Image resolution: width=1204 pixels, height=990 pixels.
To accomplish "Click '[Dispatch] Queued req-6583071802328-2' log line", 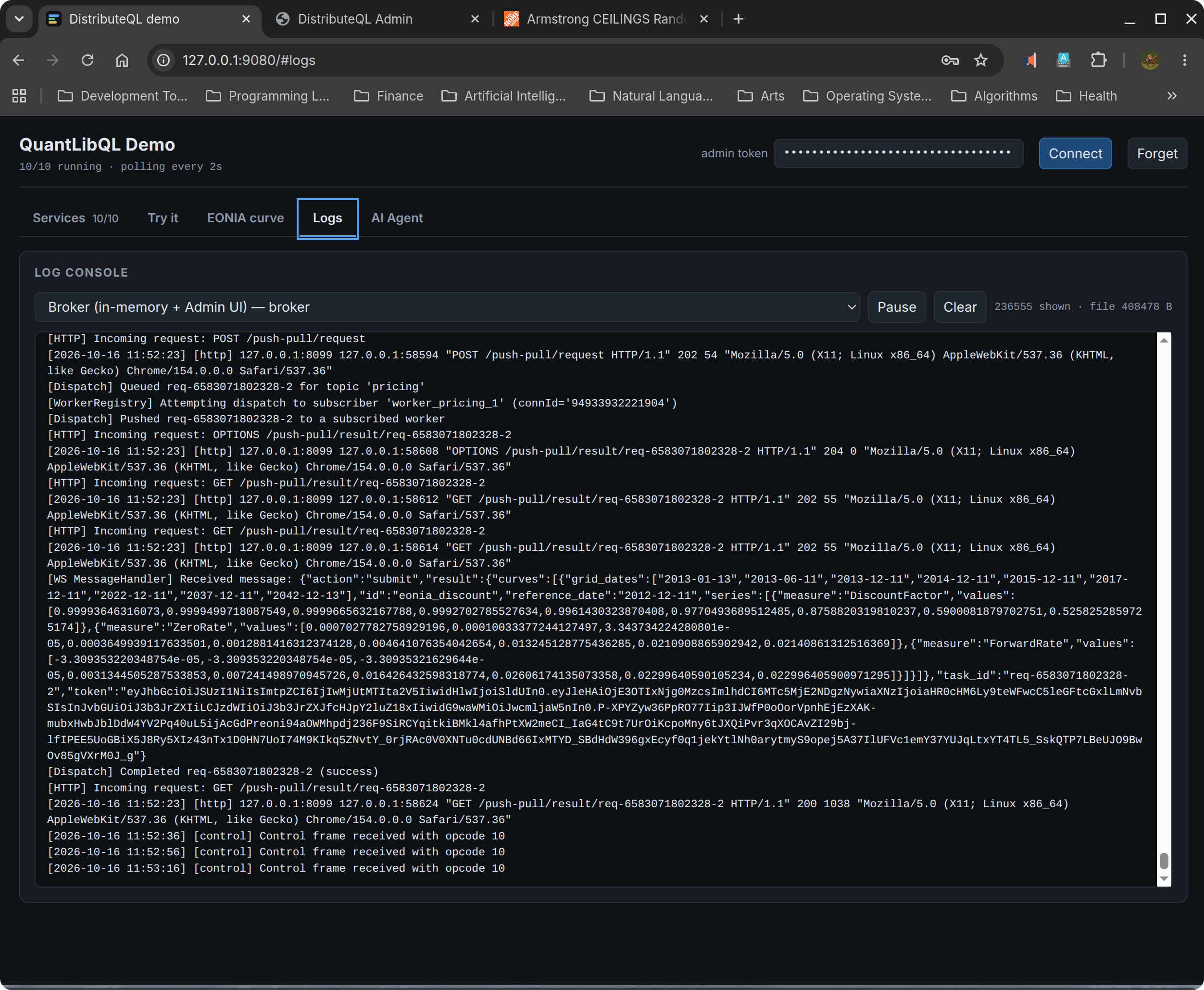I will coord(236,387).
